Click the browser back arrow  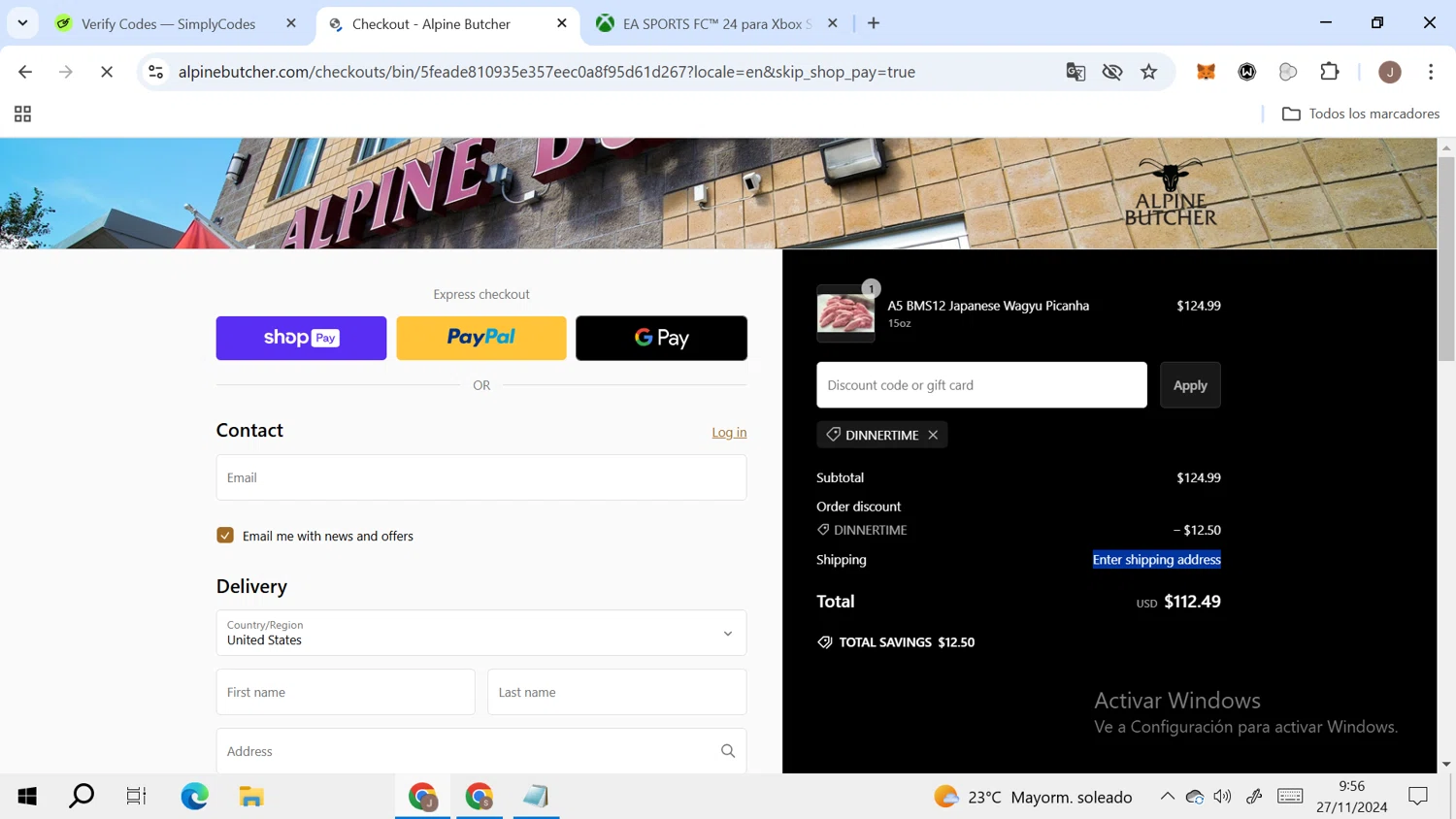tap(25, 72)
